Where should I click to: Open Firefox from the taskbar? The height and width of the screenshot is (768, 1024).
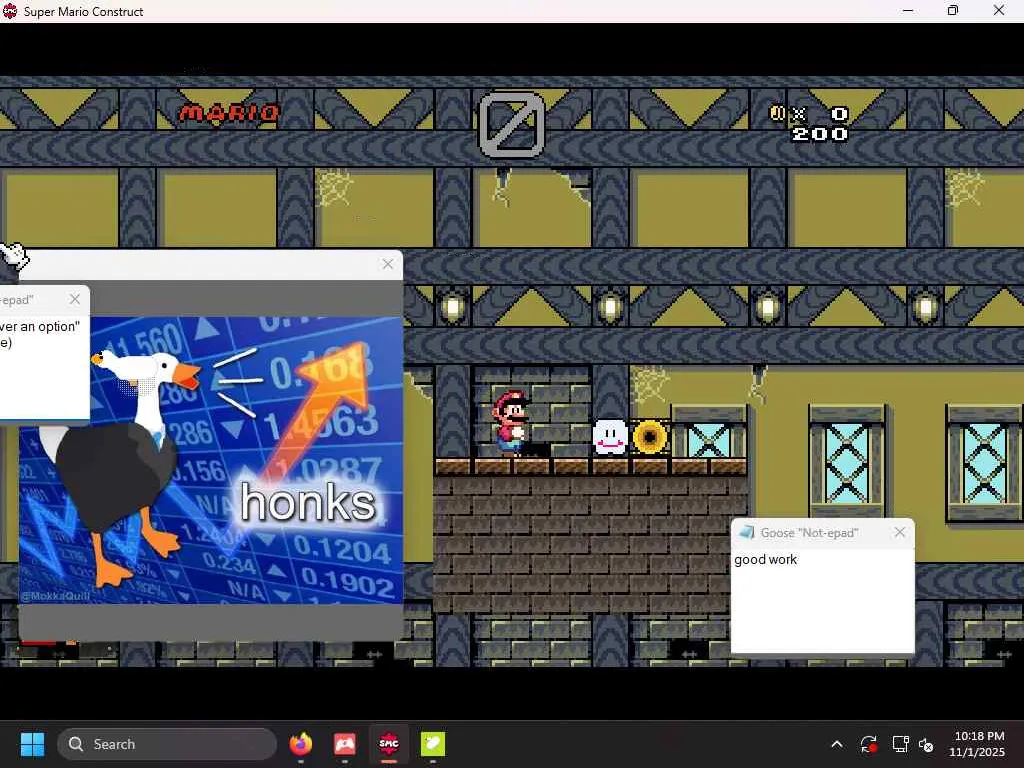(x=301, y=744)
